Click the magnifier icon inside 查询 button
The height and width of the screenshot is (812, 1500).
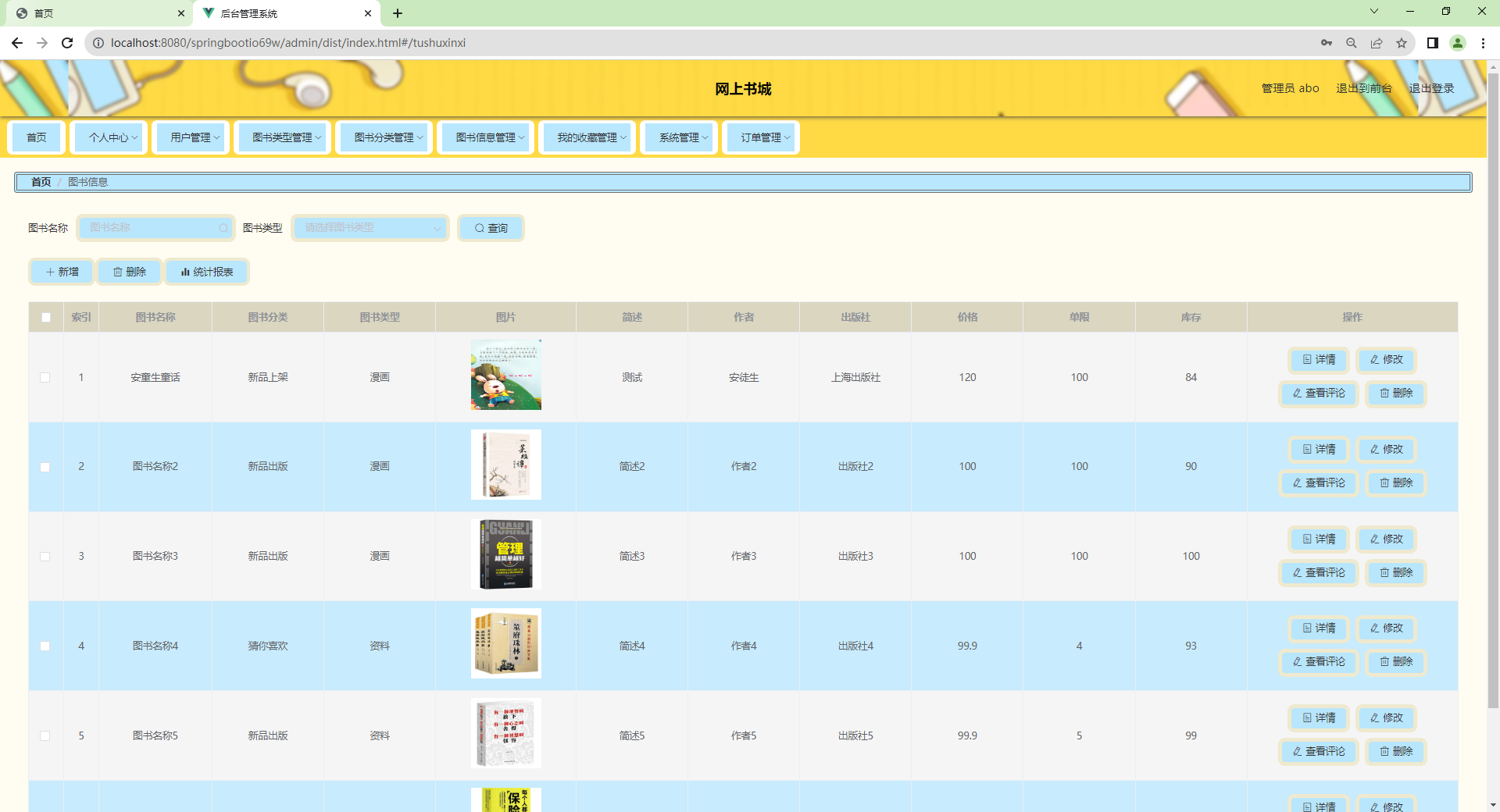(480, 227)
